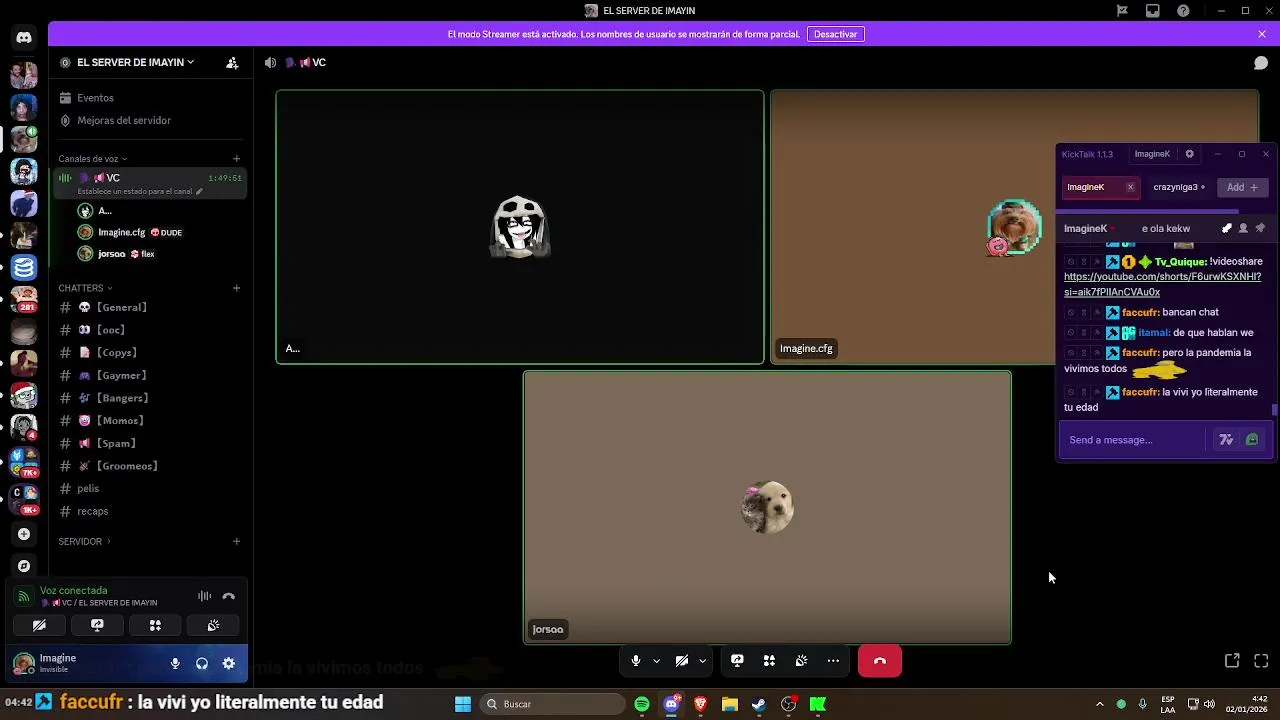The width and height of the screenshot is (1280, 720).
Task: Start an activity from the voice panel
Action: pyautogui.click(x=155, y=625)
